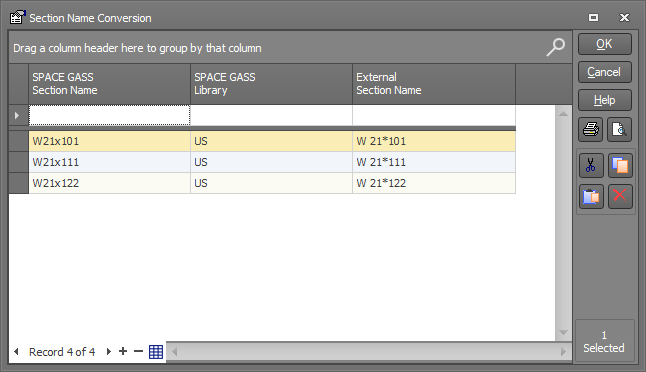Viewport: 646px width, 372px height.
Task: Sort by External Section Name column header
Action: pos(434,84)
